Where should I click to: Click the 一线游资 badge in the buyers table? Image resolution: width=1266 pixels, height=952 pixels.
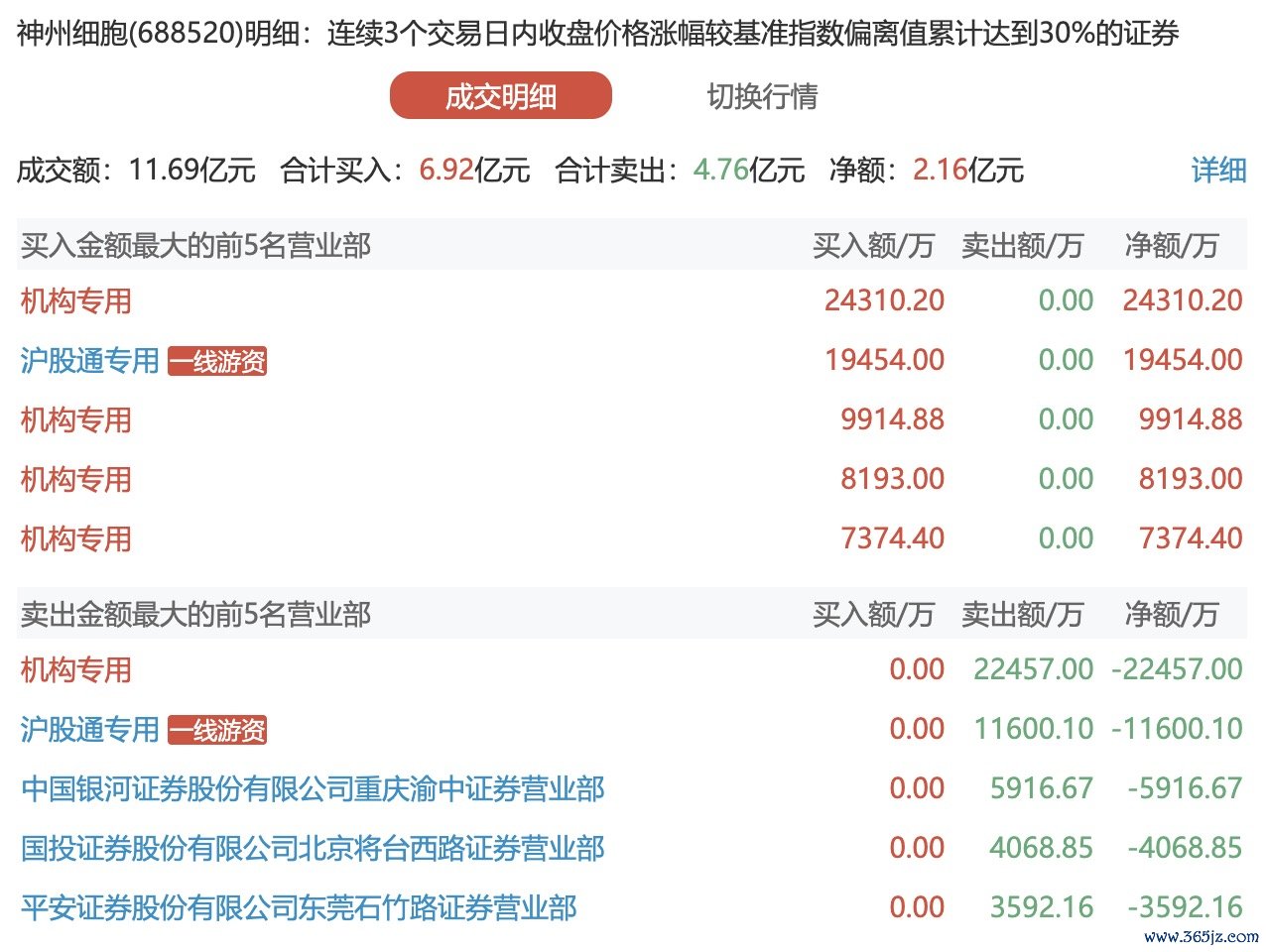(x=217, y=362)
